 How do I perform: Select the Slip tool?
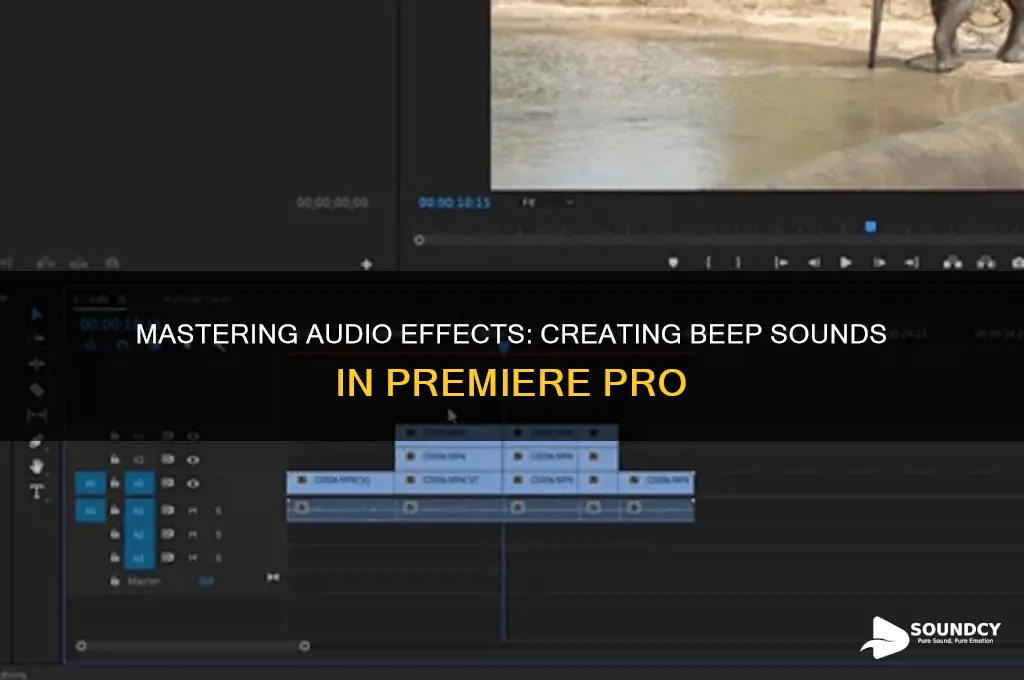[37, 415]
